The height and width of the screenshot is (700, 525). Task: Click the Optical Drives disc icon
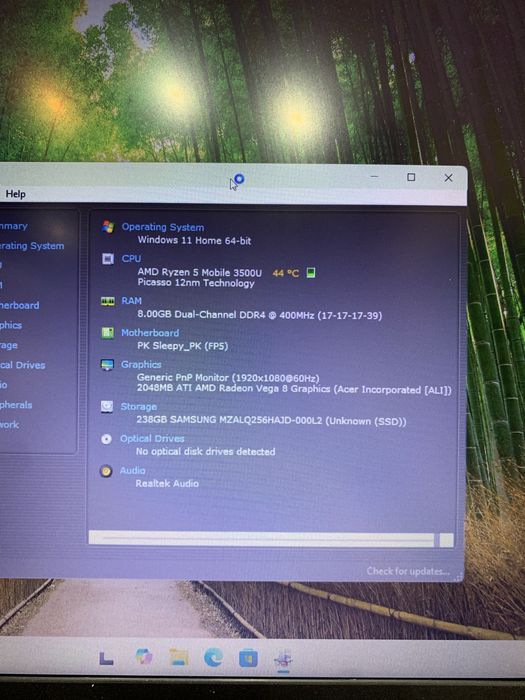(106, 439)
